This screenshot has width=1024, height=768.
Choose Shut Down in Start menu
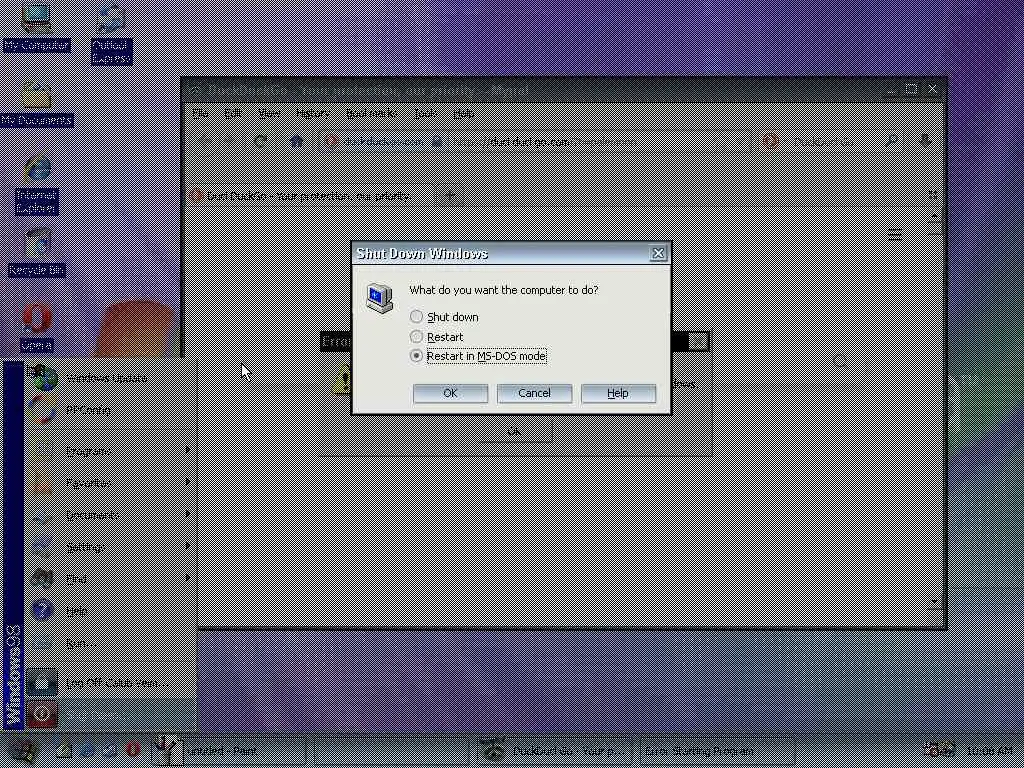click(111, 714)
